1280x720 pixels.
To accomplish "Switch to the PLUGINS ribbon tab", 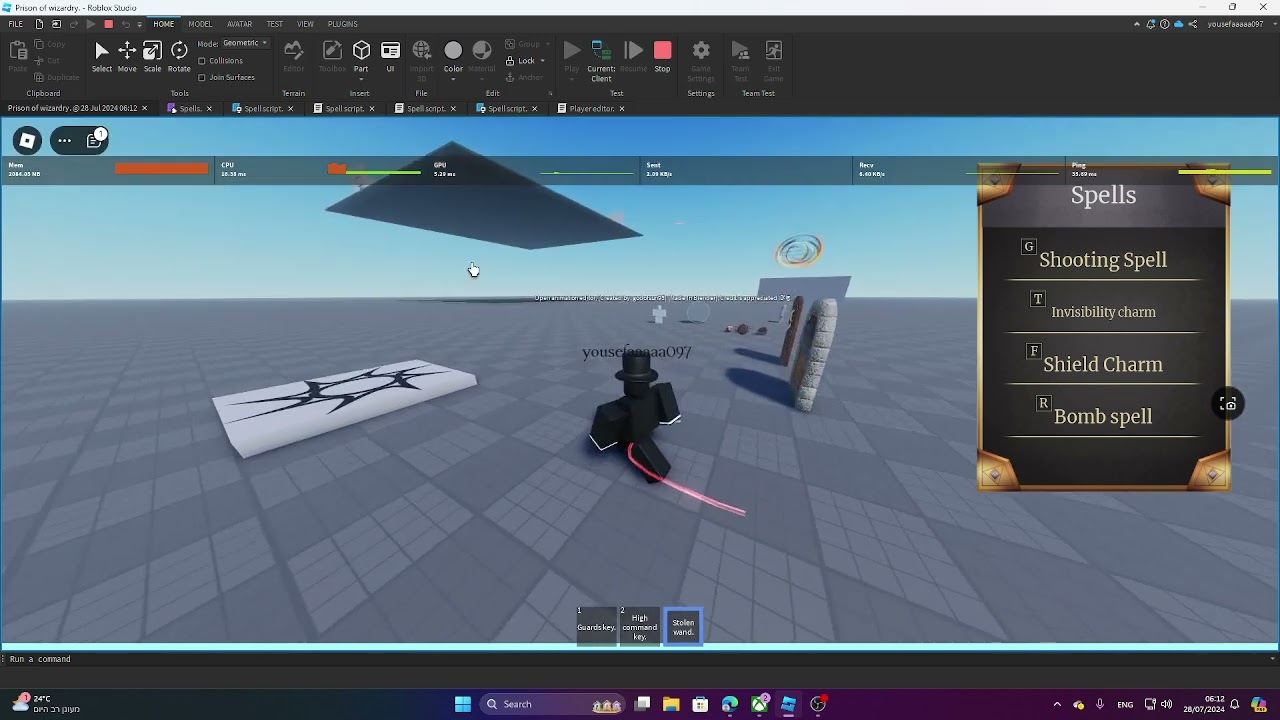I will point(342,24).
